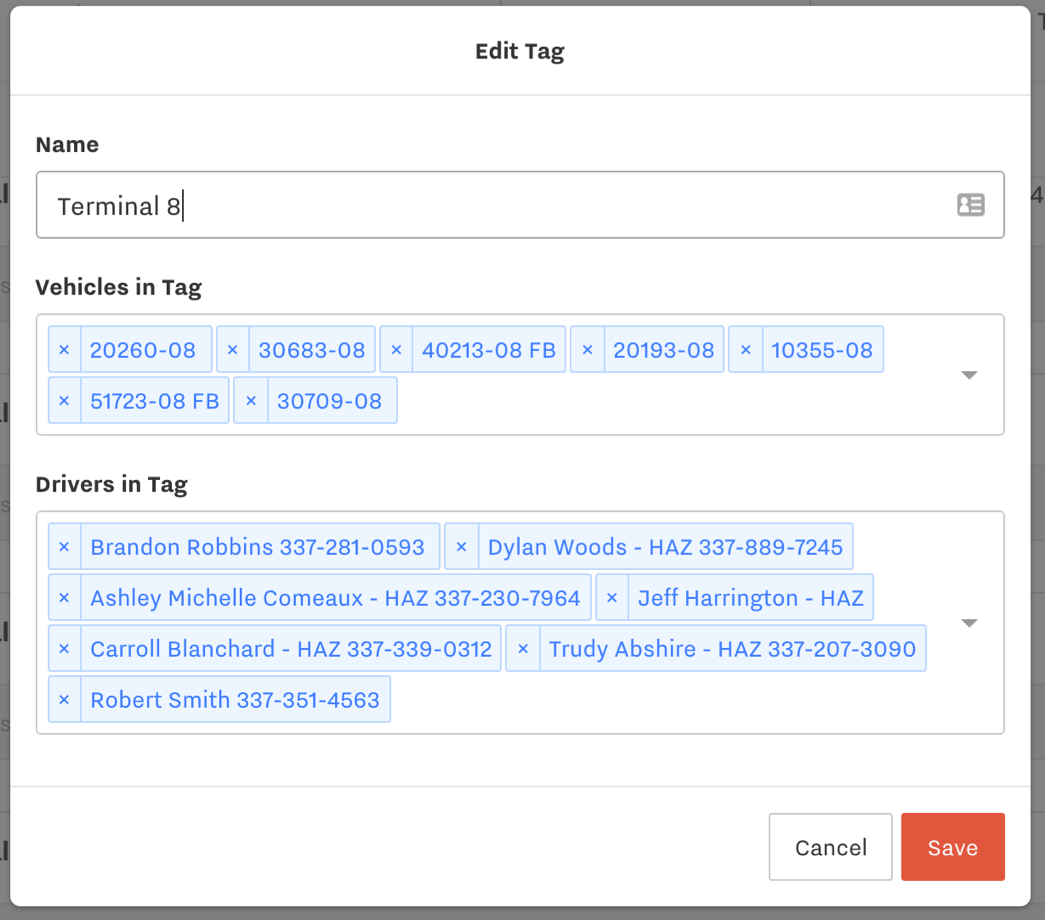Remove vehicle 40213-08 FB from the tag
1045x920 pixels.
(396, 349)
